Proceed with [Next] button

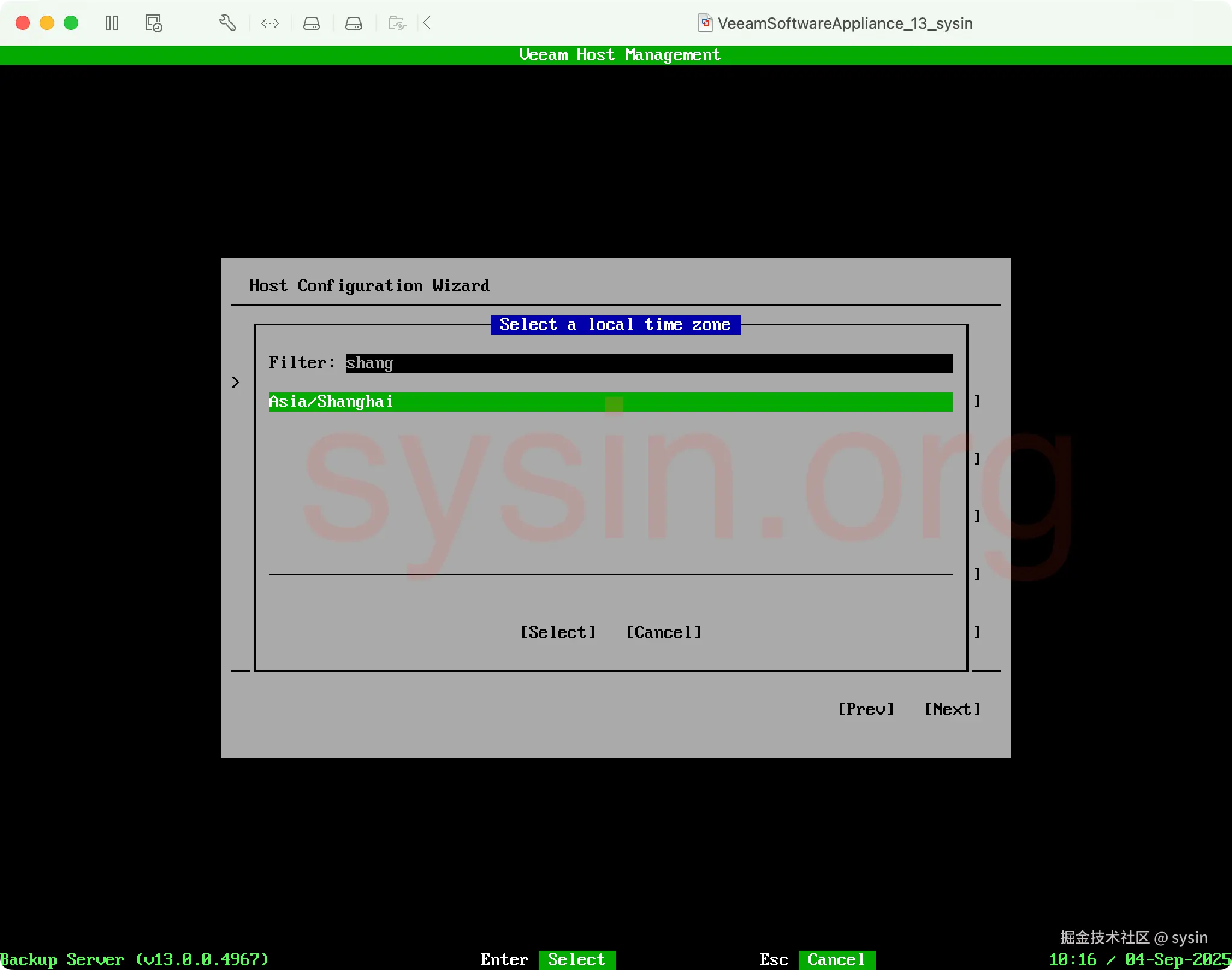tap(952, 709)
